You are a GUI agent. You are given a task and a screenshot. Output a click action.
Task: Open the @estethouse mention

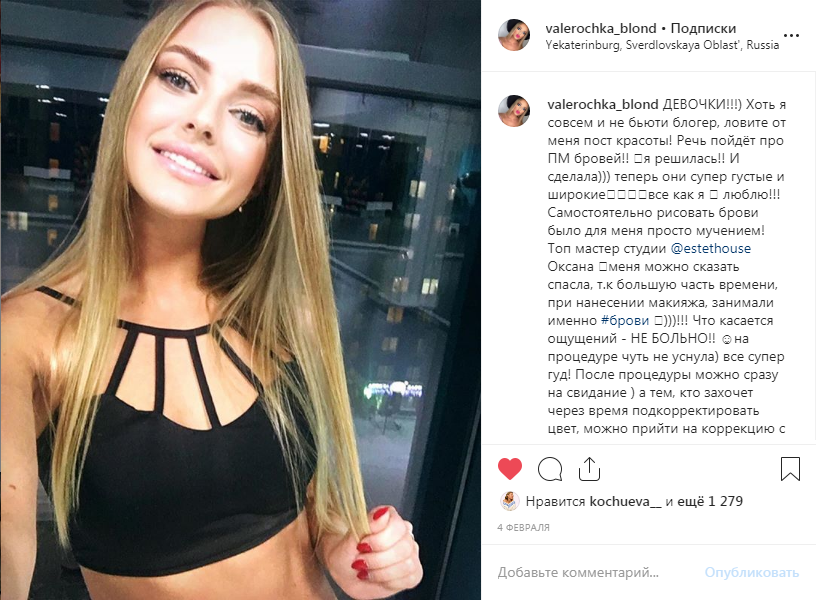click(710, 249)
